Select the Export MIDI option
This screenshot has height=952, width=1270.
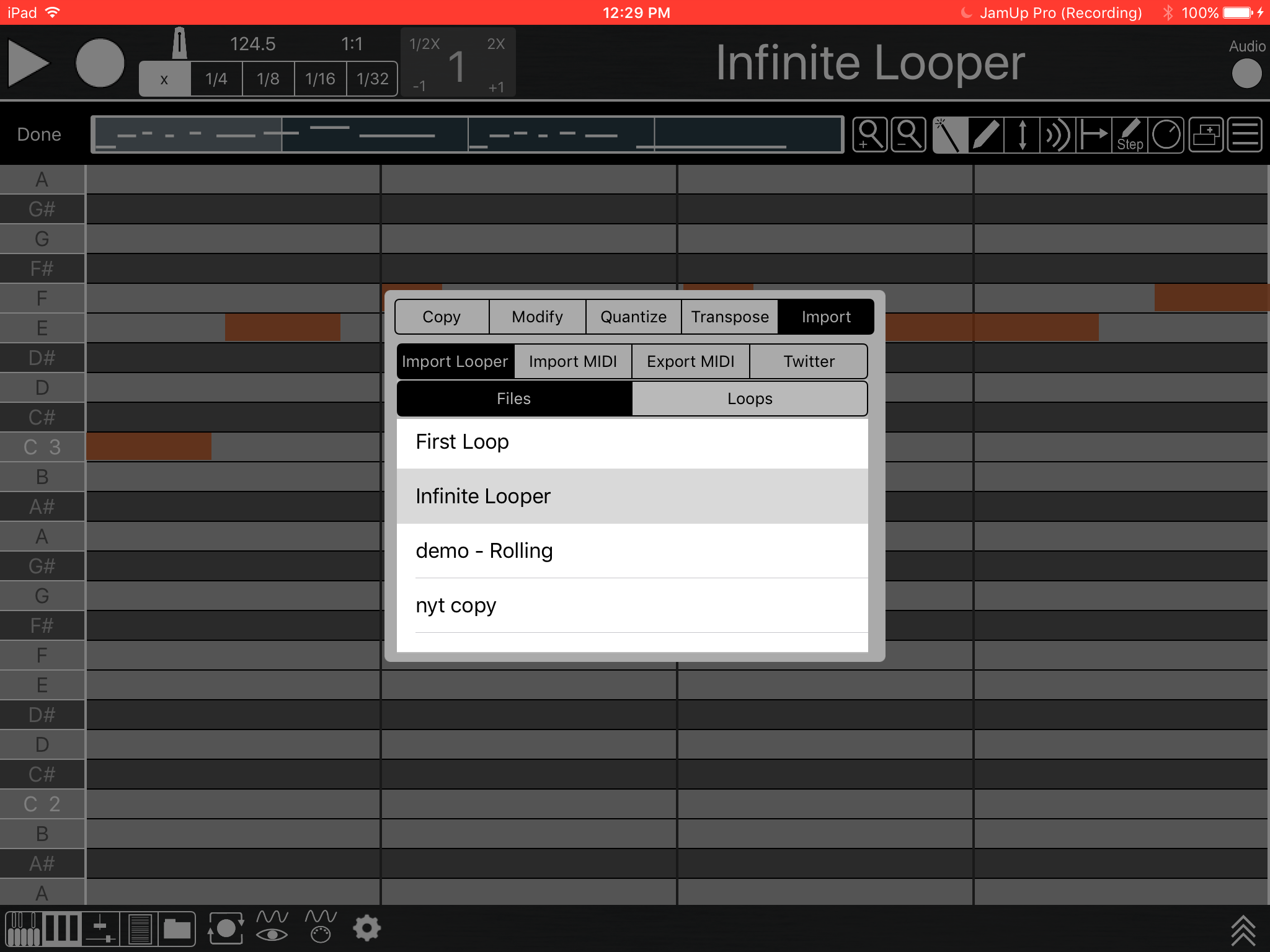pos(691,361)
